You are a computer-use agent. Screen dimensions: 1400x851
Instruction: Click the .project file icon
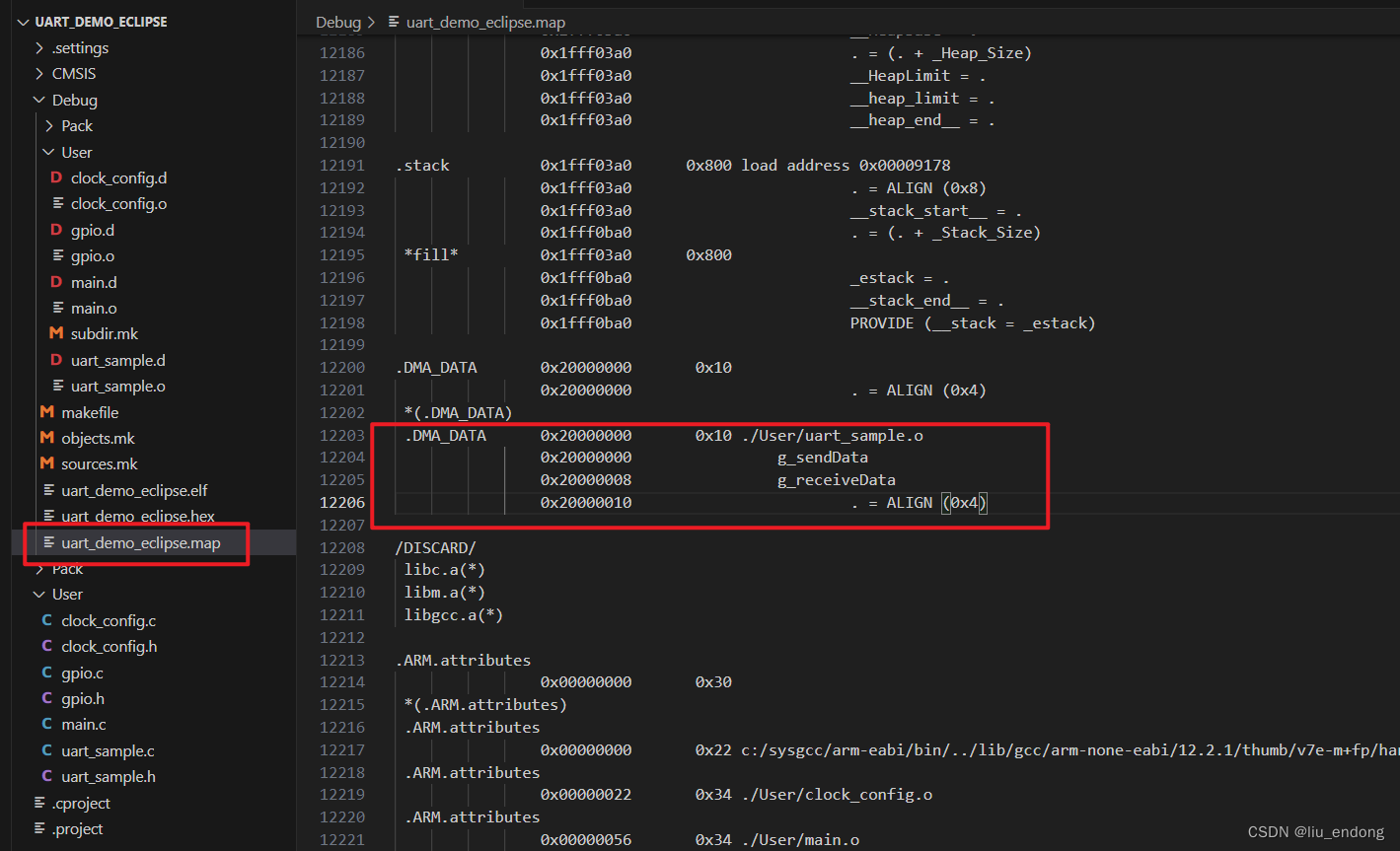coord(38,828)
